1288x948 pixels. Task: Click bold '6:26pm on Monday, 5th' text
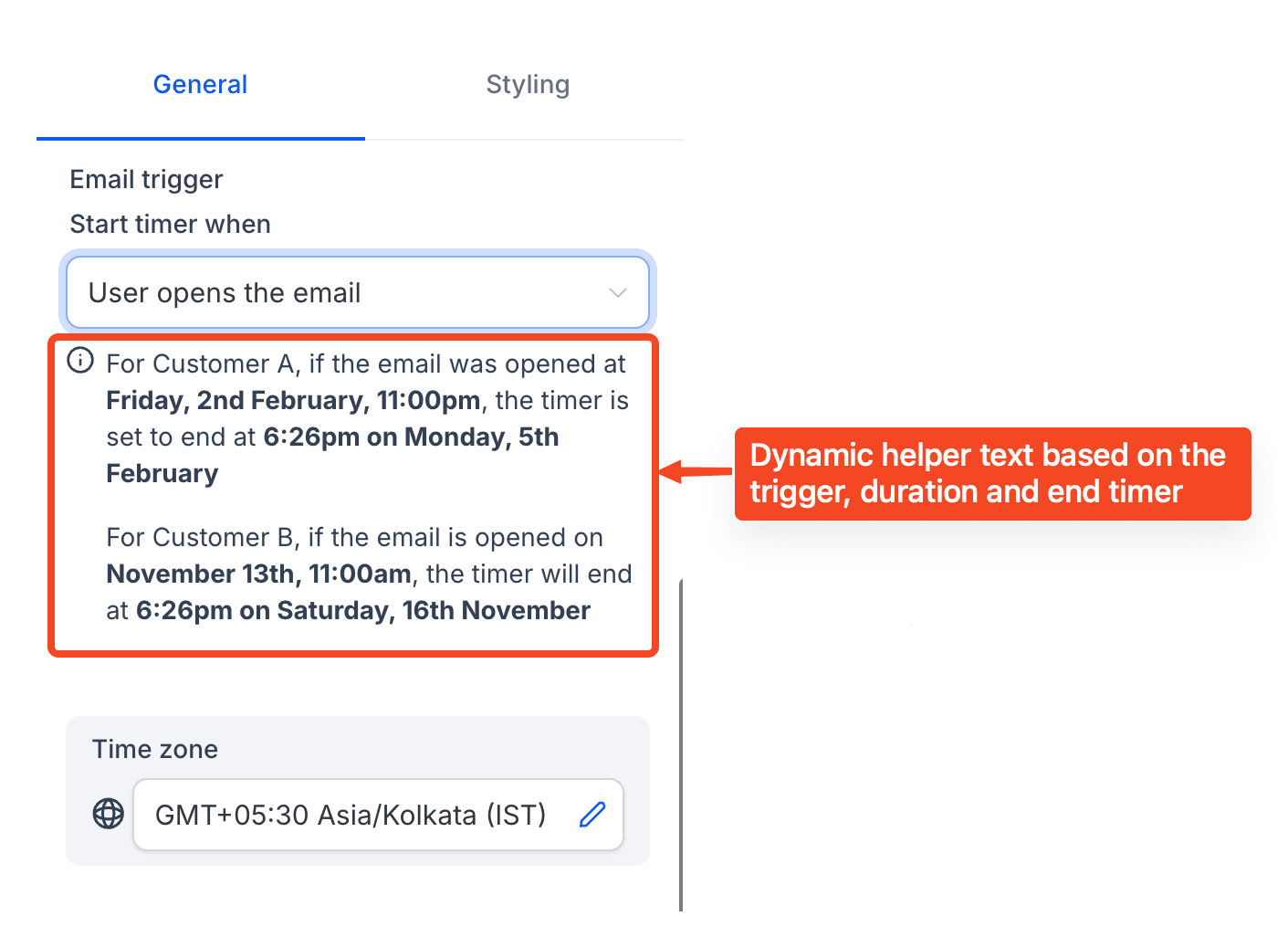411,437
